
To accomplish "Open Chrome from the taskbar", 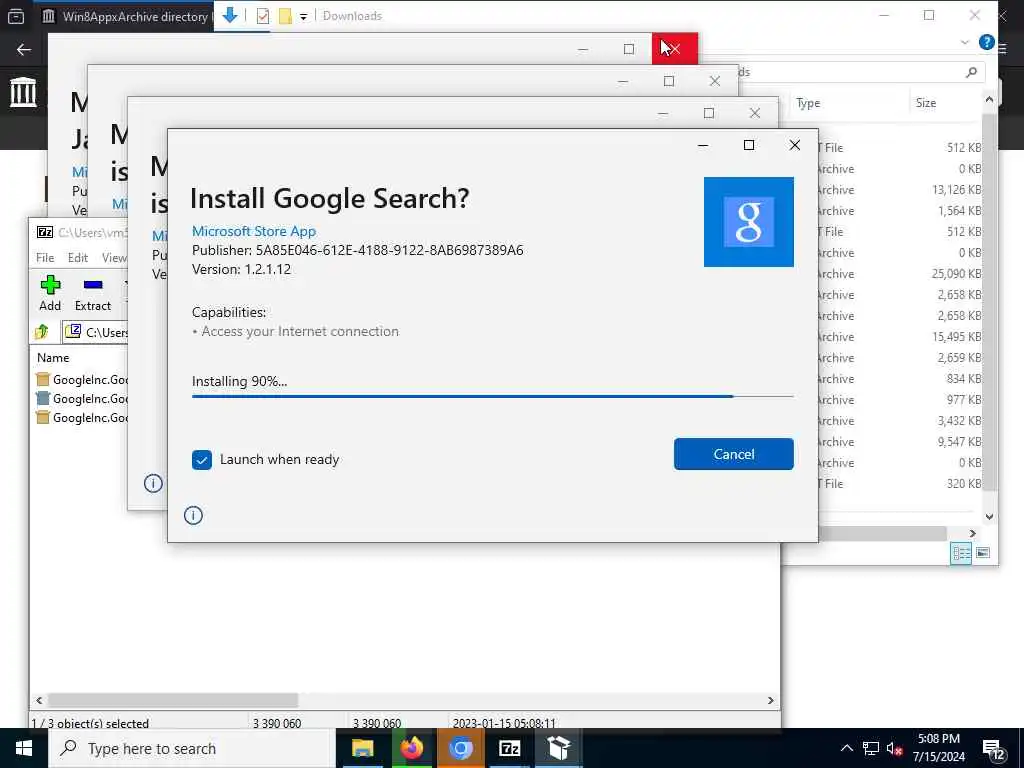I will click(x=460, y=748).
